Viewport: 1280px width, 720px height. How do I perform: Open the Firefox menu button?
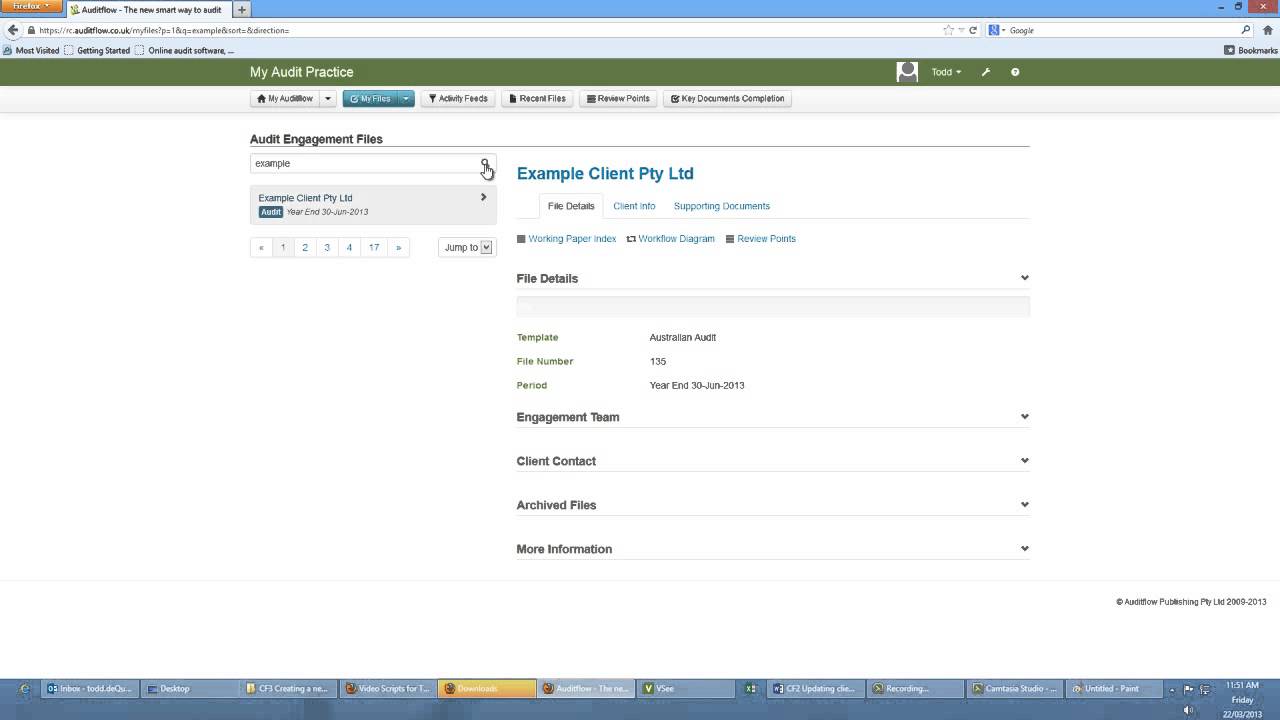tap(31, 7)
